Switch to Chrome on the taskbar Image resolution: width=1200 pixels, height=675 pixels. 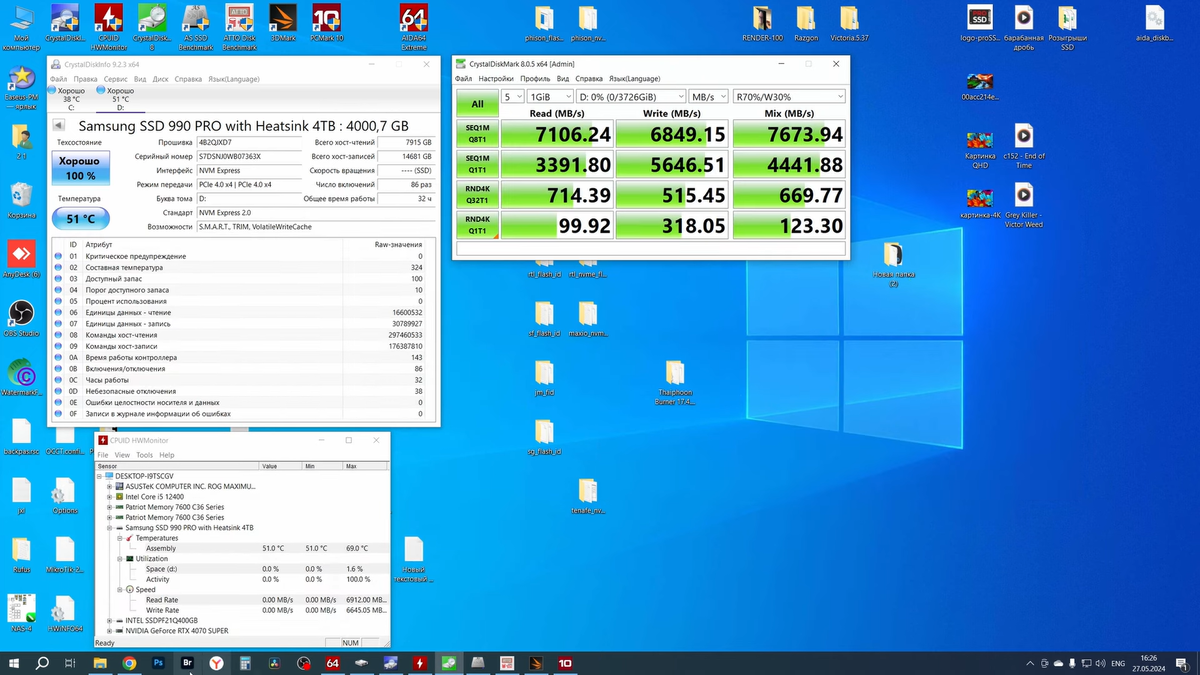[x=129, y=663]
